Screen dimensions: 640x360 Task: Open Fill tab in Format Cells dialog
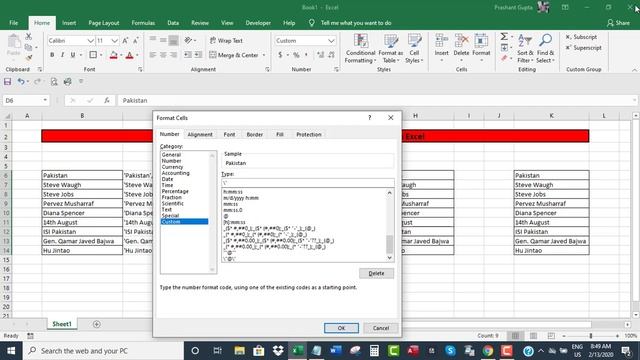coord(280,134)
